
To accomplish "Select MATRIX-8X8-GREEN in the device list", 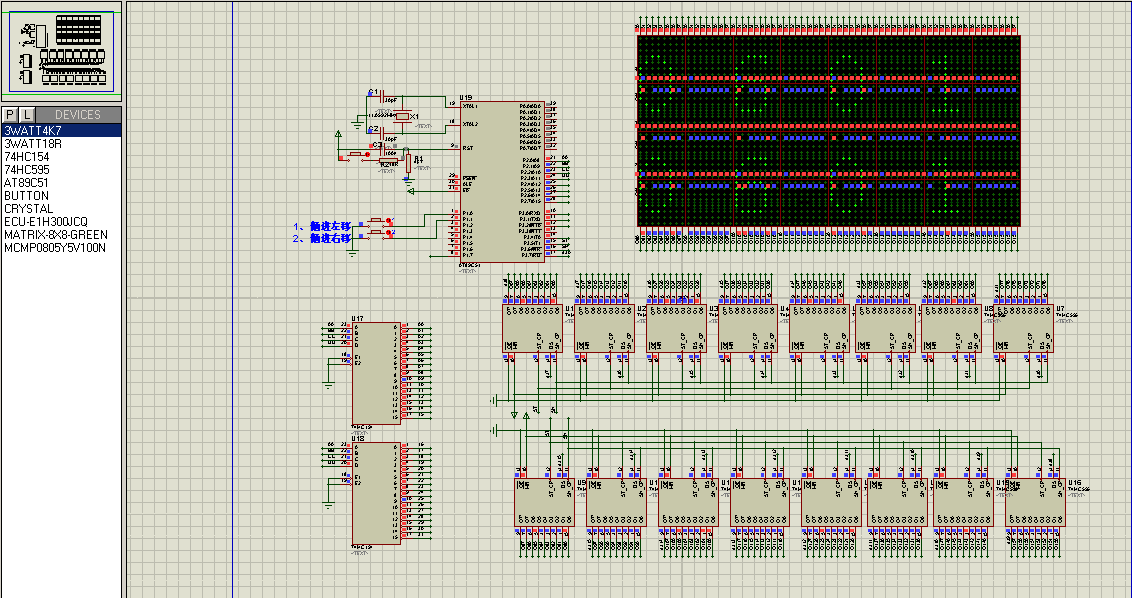I will (61, 235).
